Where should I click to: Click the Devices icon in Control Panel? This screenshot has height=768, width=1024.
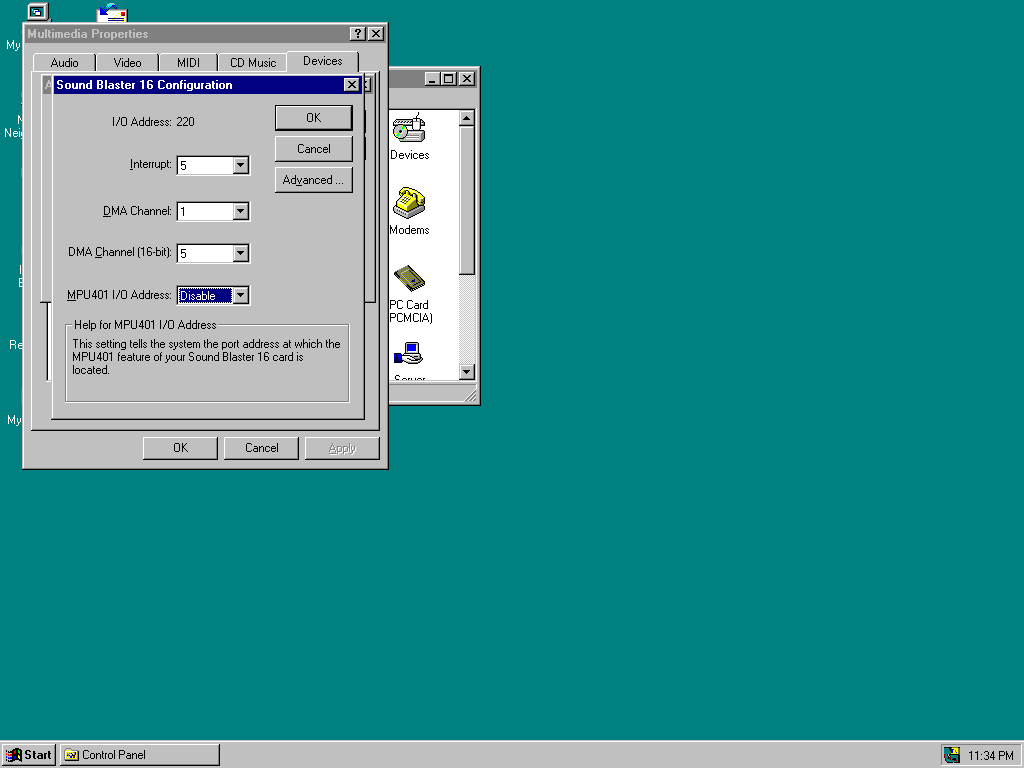(x=408, y=130)
